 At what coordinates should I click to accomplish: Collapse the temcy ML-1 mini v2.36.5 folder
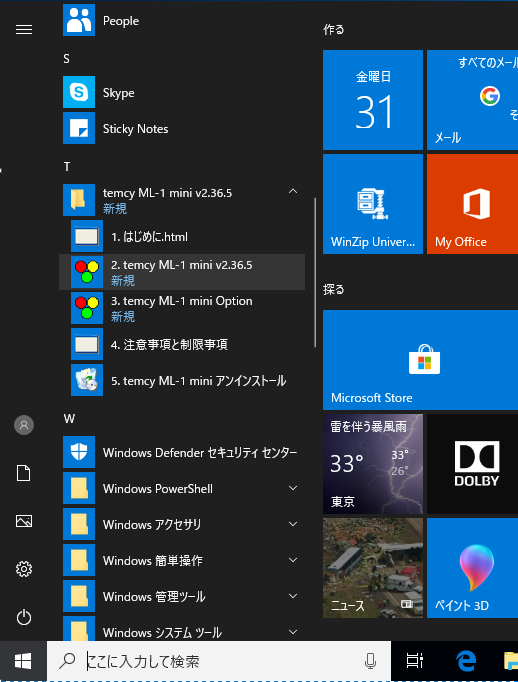click(x=293, y=191)
